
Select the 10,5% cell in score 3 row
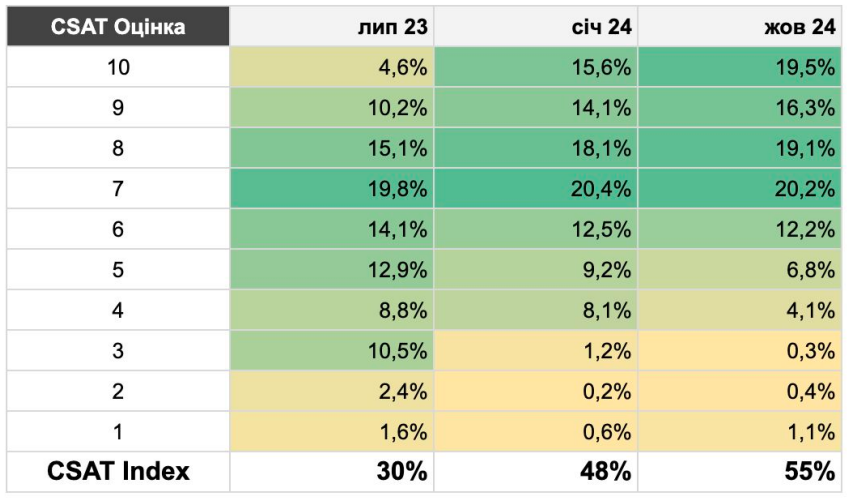point(331,351)
